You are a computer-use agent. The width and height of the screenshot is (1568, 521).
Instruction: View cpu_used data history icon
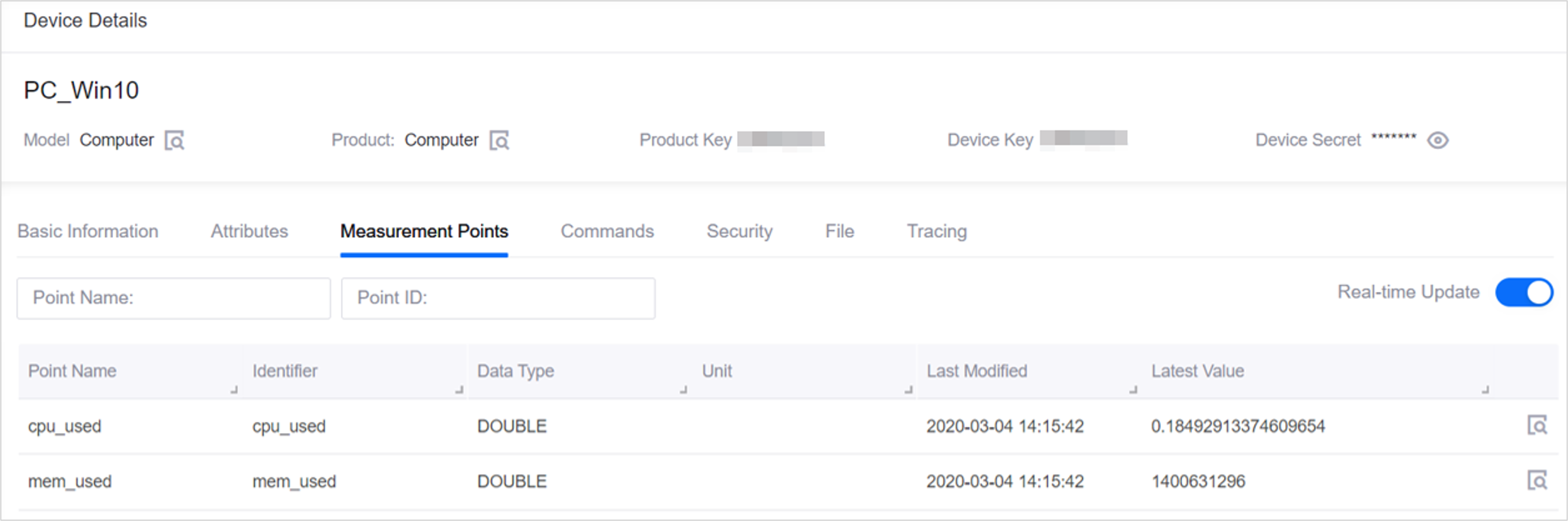tap(1537, 426)
